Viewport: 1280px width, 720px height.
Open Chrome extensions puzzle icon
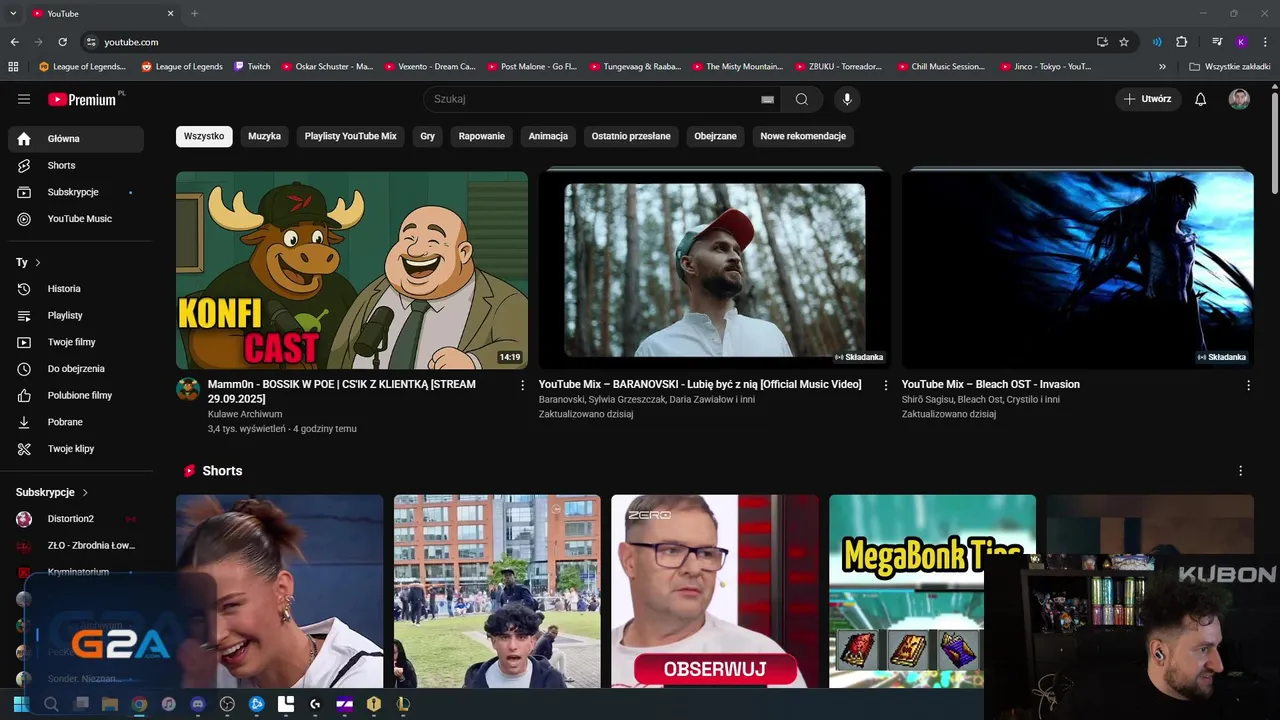(x=1181, y=42)
